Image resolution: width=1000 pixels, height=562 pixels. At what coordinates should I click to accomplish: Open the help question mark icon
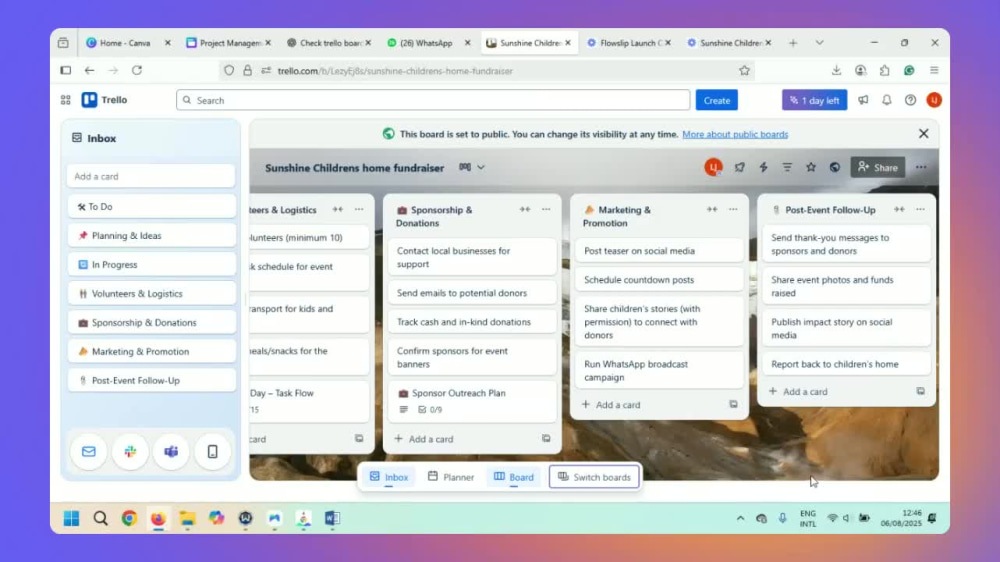tap(910, 100)
